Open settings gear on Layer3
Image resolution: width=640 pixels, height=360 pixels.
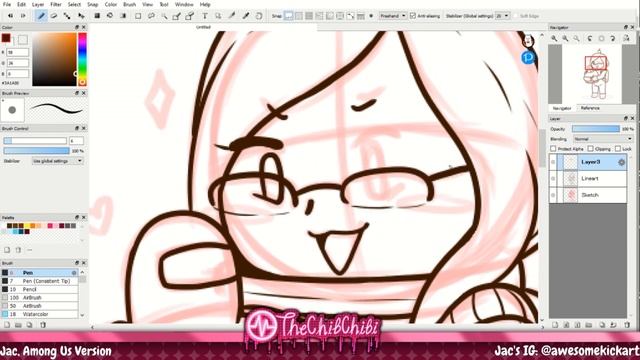tap(621, 162)
